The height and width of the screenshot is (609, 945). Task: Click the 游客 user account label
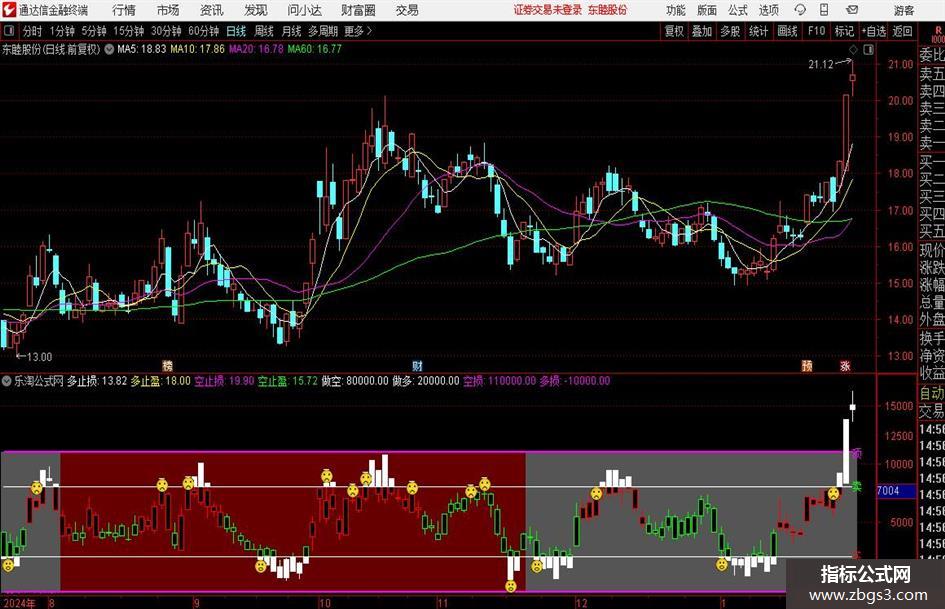click(x=903, y=10)
